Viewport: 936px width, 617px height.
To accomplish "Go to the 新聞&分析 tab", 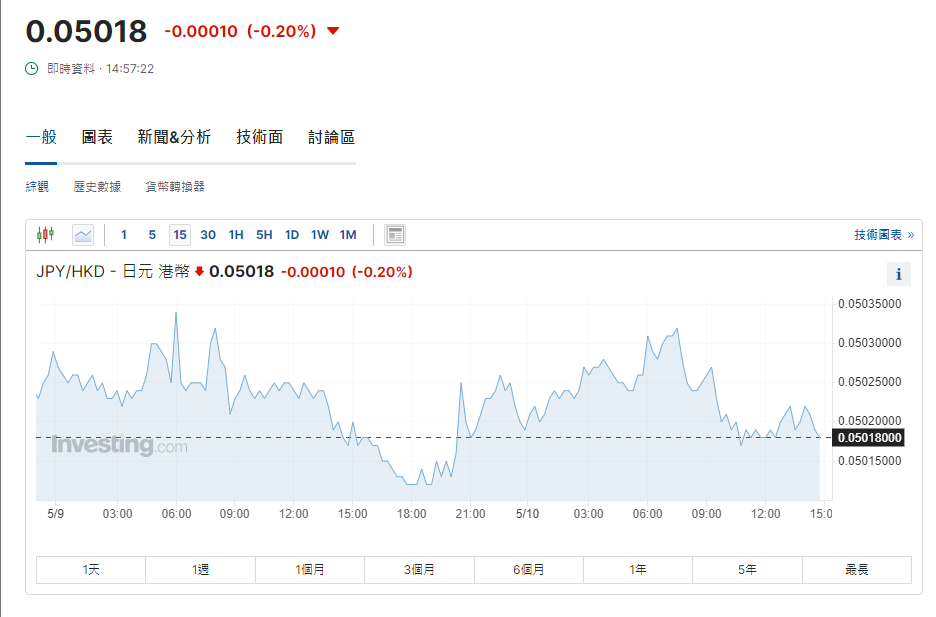I will pyautogui.click(x=174, y=138).
